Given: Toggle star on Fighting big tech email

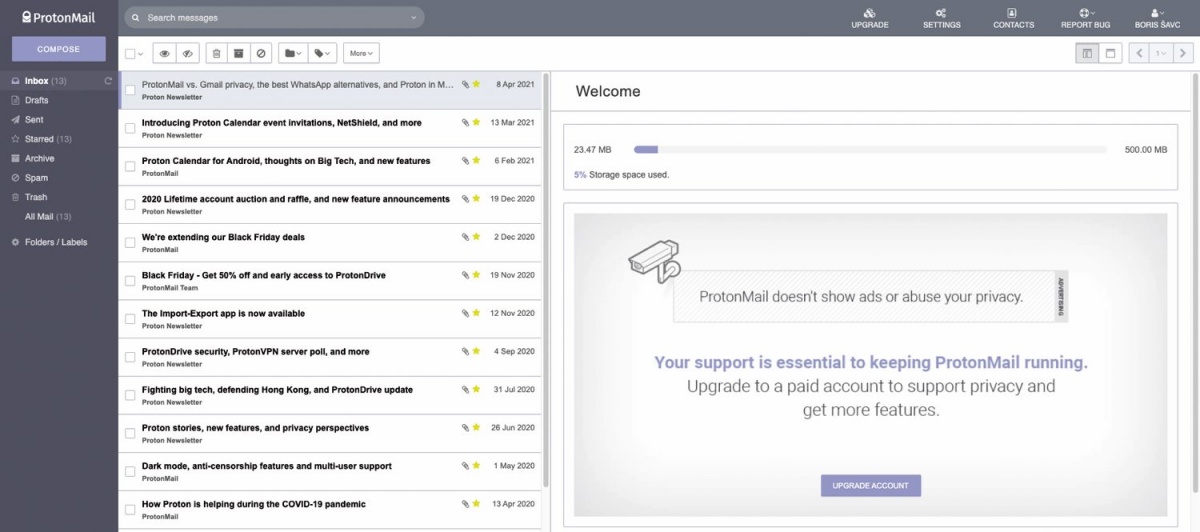Looking at the screenshot, I should pos(476,389).
